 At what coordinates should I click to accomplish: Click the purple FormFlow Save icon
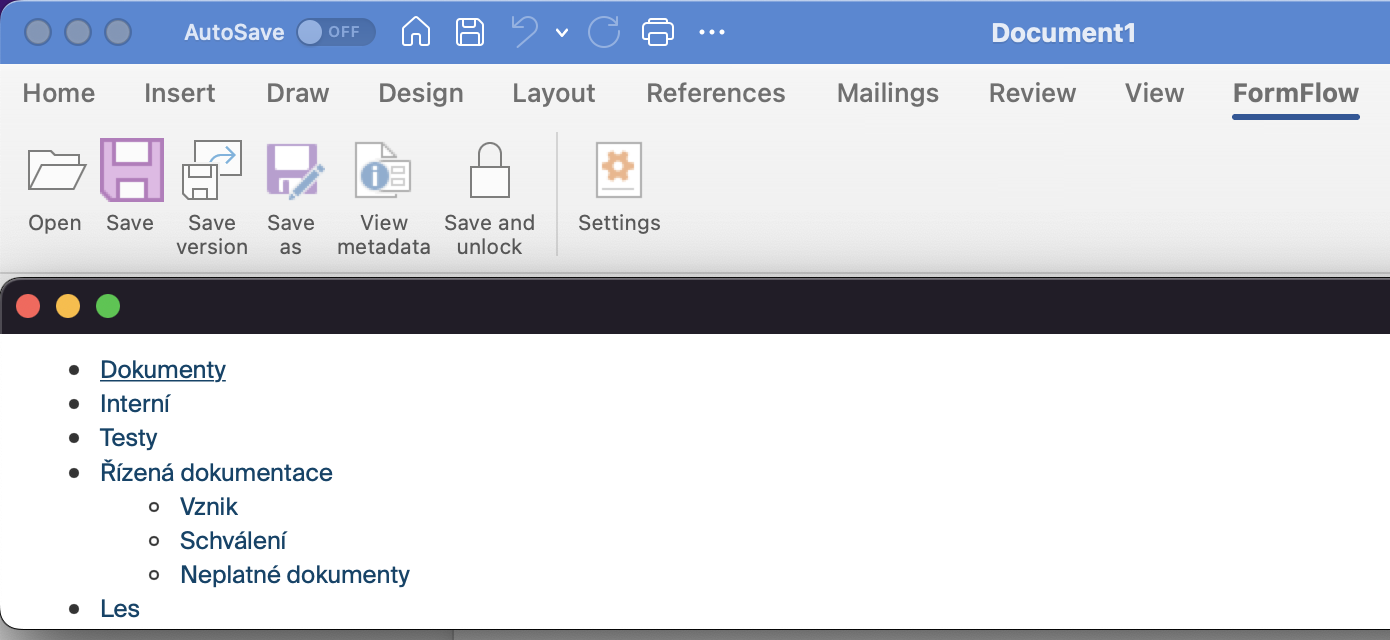(x=131, y=170)
